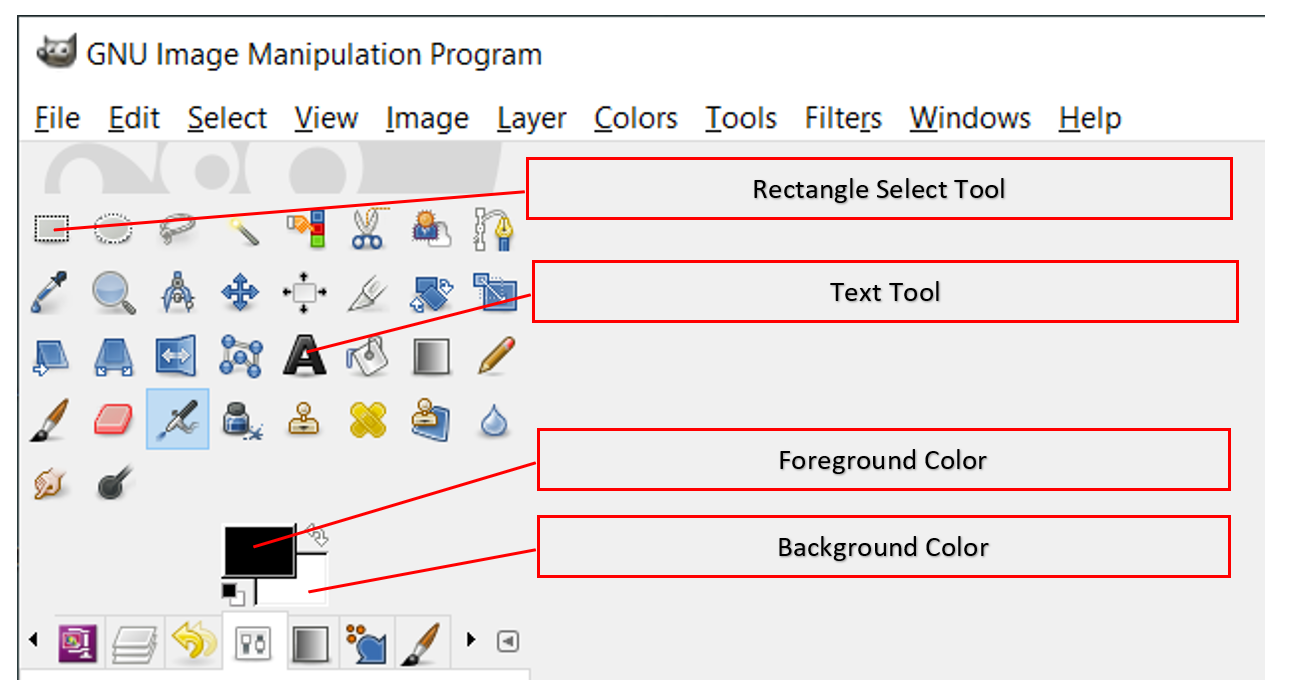Select the Bucket Fill tool
This screenshot has width=1291, height=696.
(x=367, y=356)
